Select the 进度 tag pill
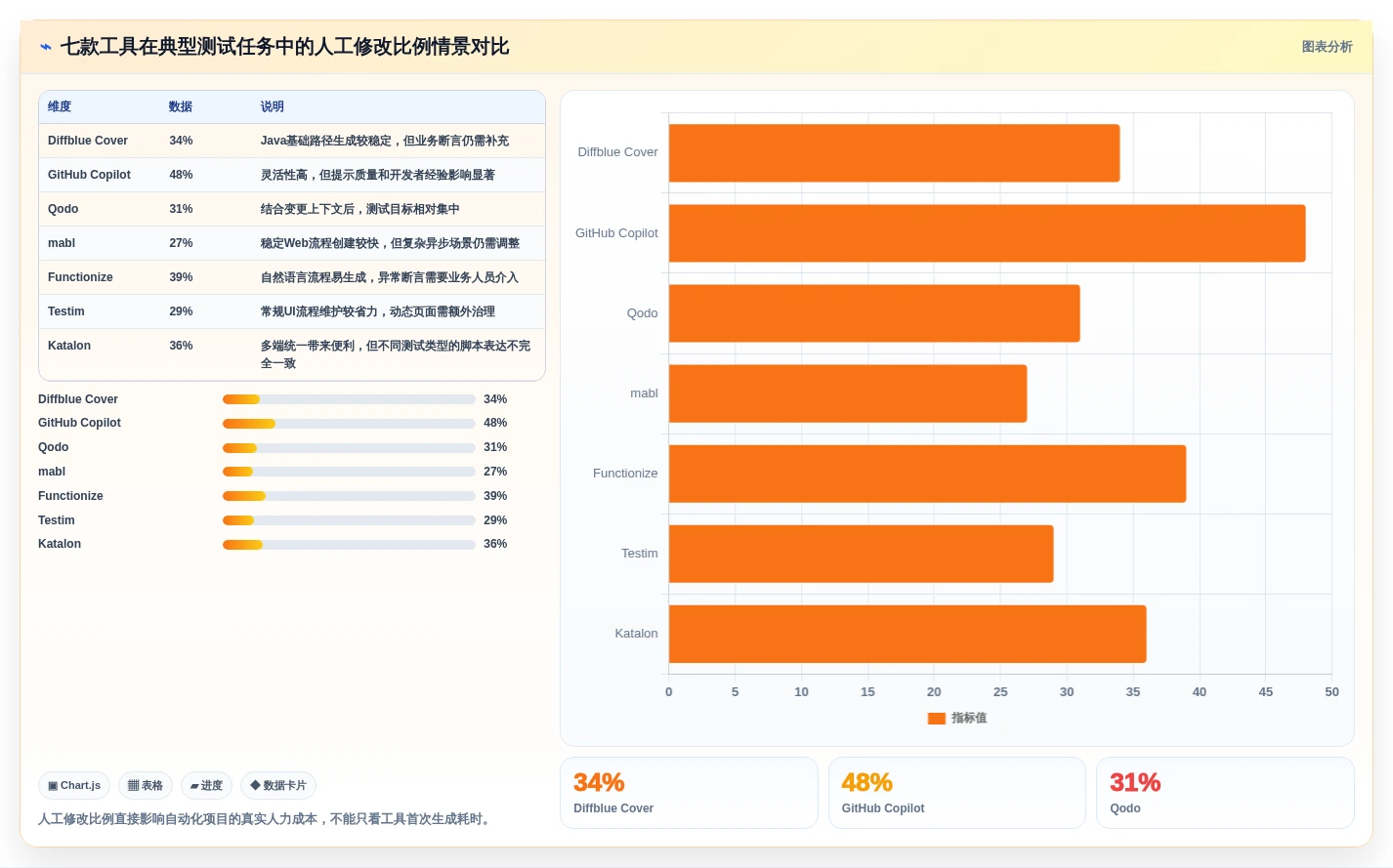This screenshot has height=868, width=1393. (206, 785)
